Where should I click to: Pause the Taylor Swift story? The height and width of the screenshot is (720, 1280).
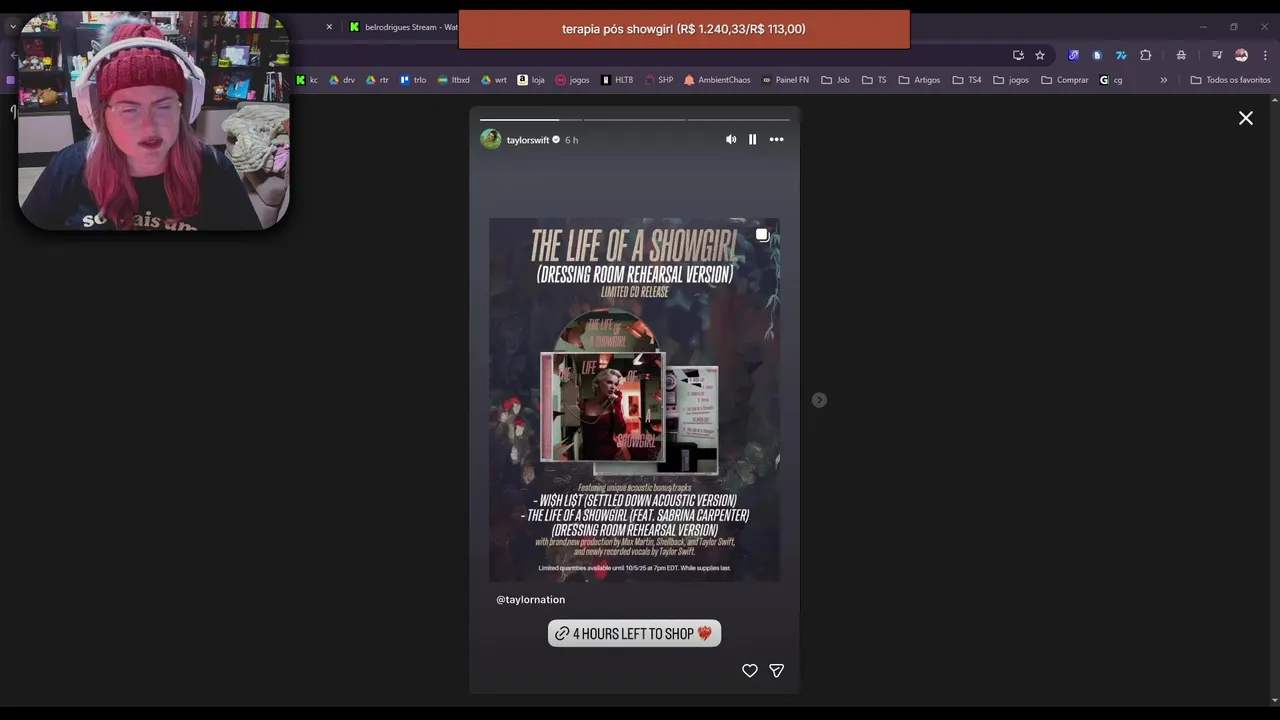coord(753,140)
